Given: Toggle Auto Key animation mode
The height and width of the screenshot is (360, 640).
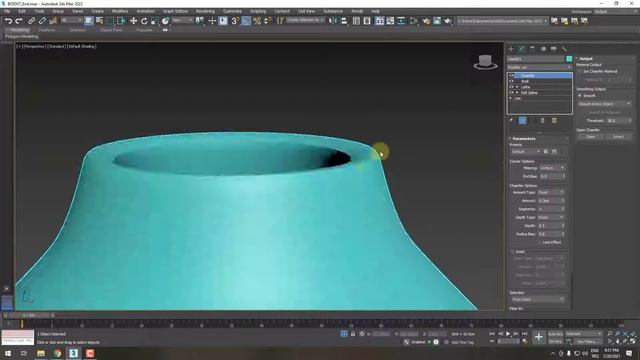Looking at the screenshot, I should (x=555, y=334).
